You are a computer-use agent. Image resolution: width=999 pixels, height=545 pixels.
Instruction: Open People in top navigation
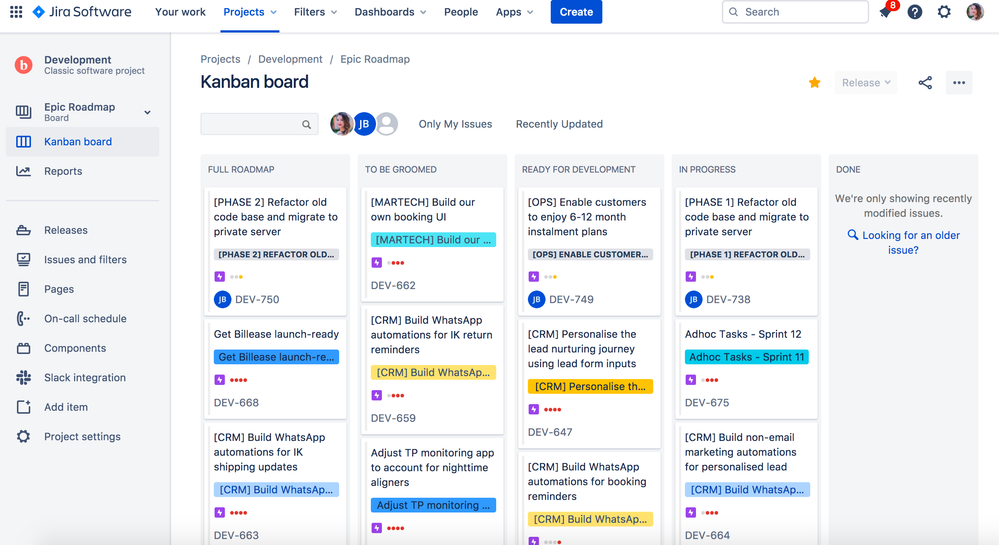(461, 12)
